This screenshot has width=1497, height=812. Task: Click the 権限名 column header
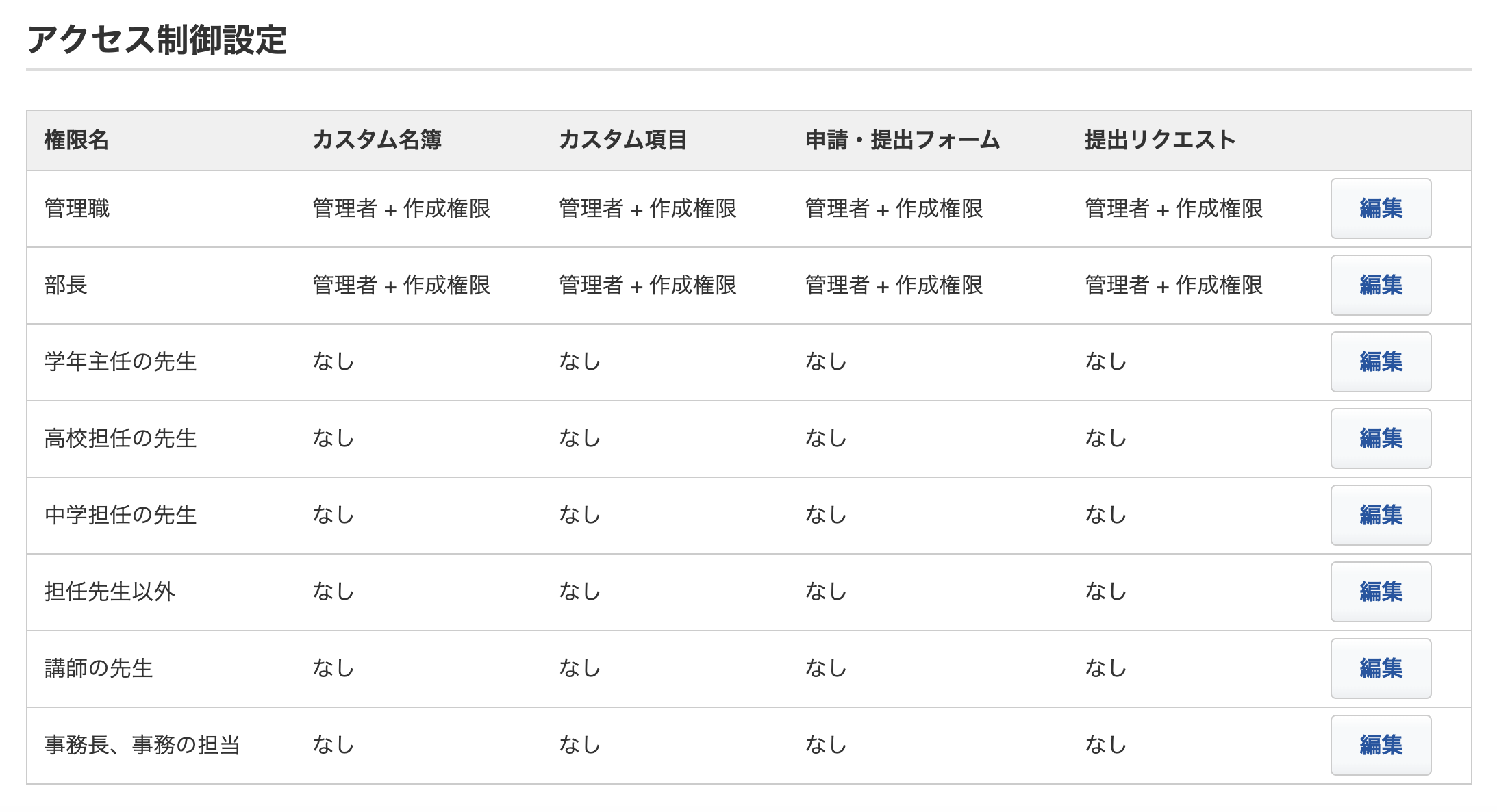pos(77,140)
